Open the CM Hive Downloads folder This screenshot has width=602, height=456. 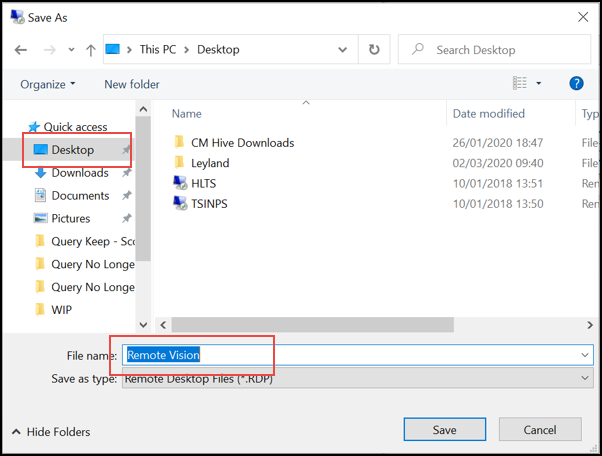[242, 143]
